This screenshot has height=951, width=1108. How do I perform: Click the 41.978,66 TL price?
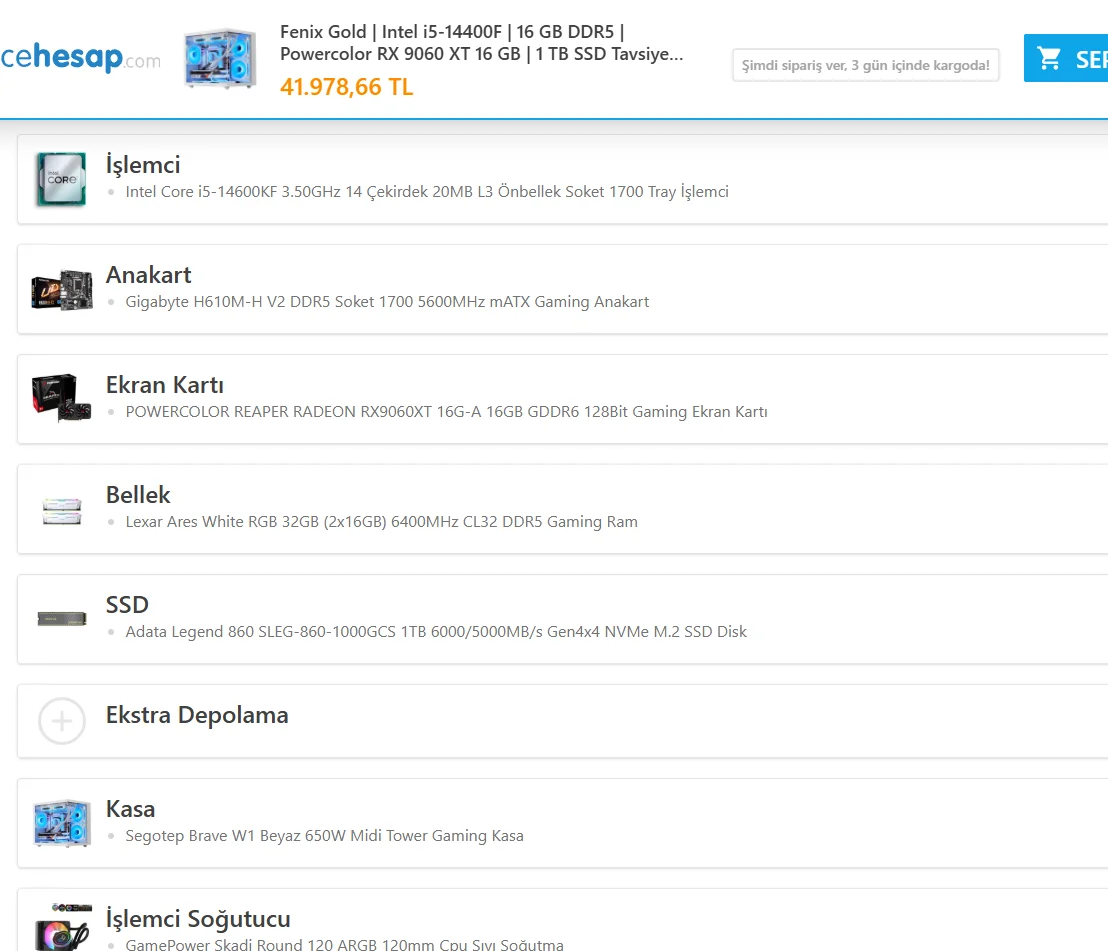(346, 87)
